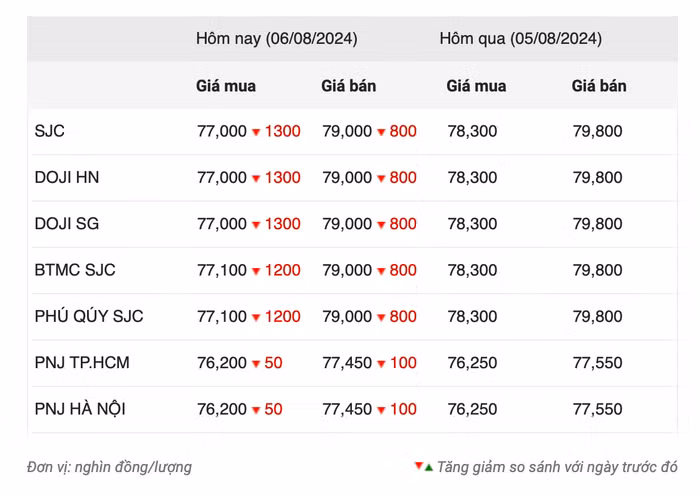Viewport: 700px width, 496px height.
Task: Click DOJI SG's yesterday buy price 78,300
Action: tap(472, 224)
